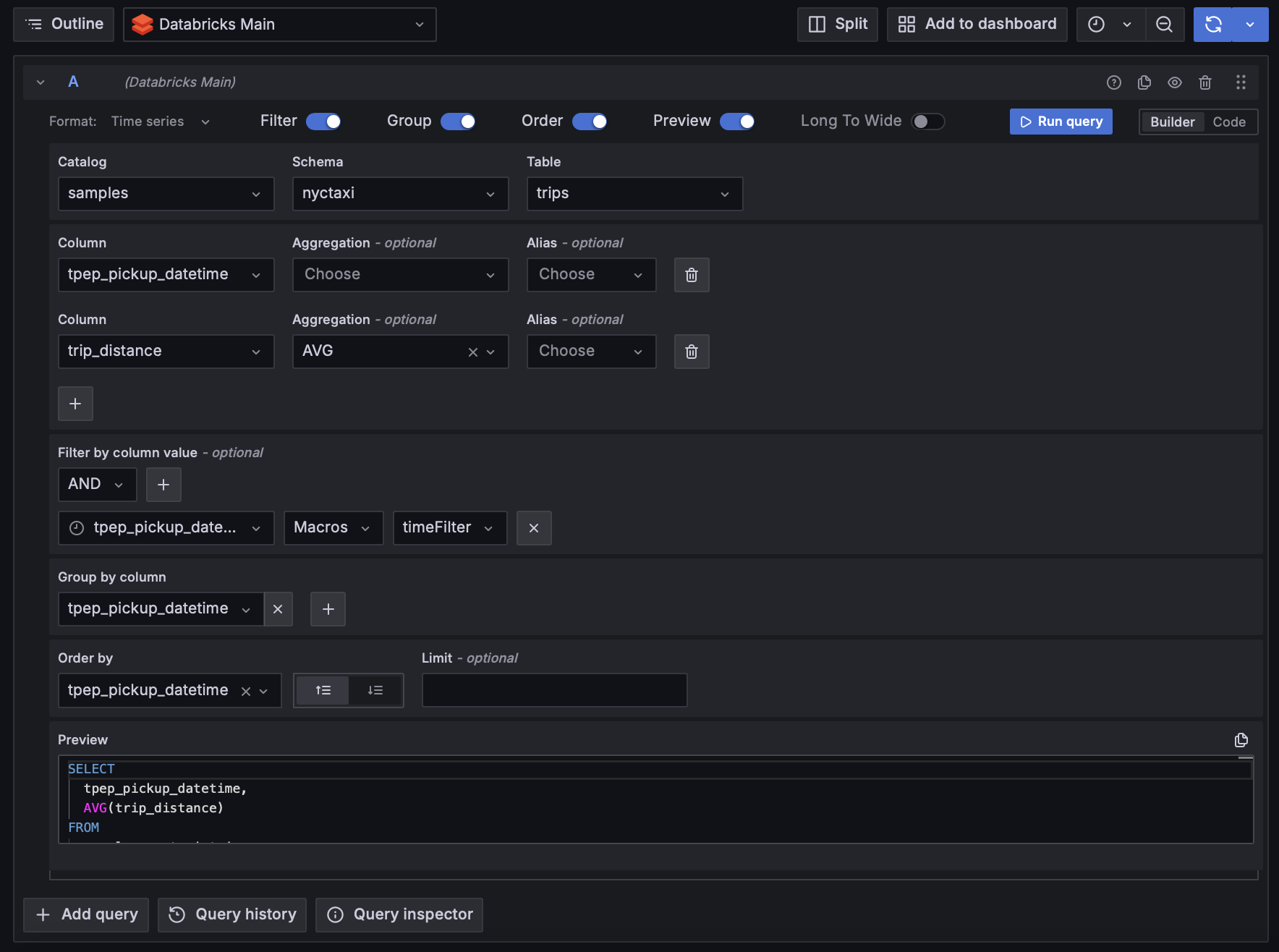Select descending sort order icon
The image size is (1279, 952).
point(375,690)
